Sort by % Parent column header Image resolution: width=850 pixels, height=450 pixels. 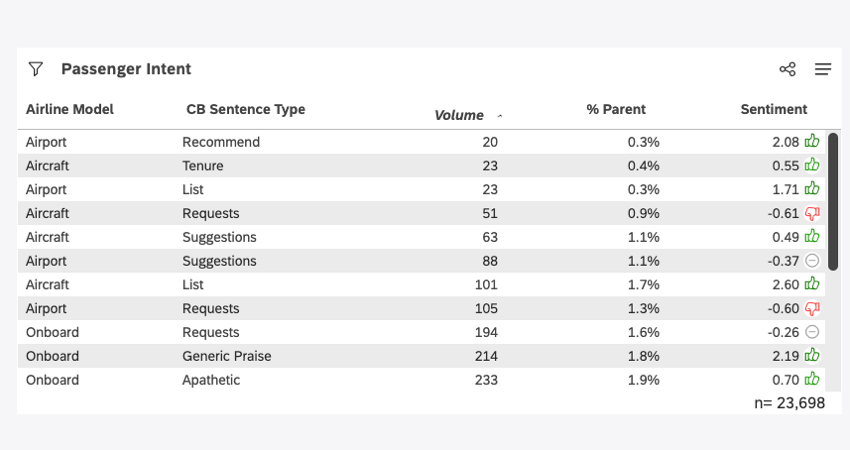[616, 109]
